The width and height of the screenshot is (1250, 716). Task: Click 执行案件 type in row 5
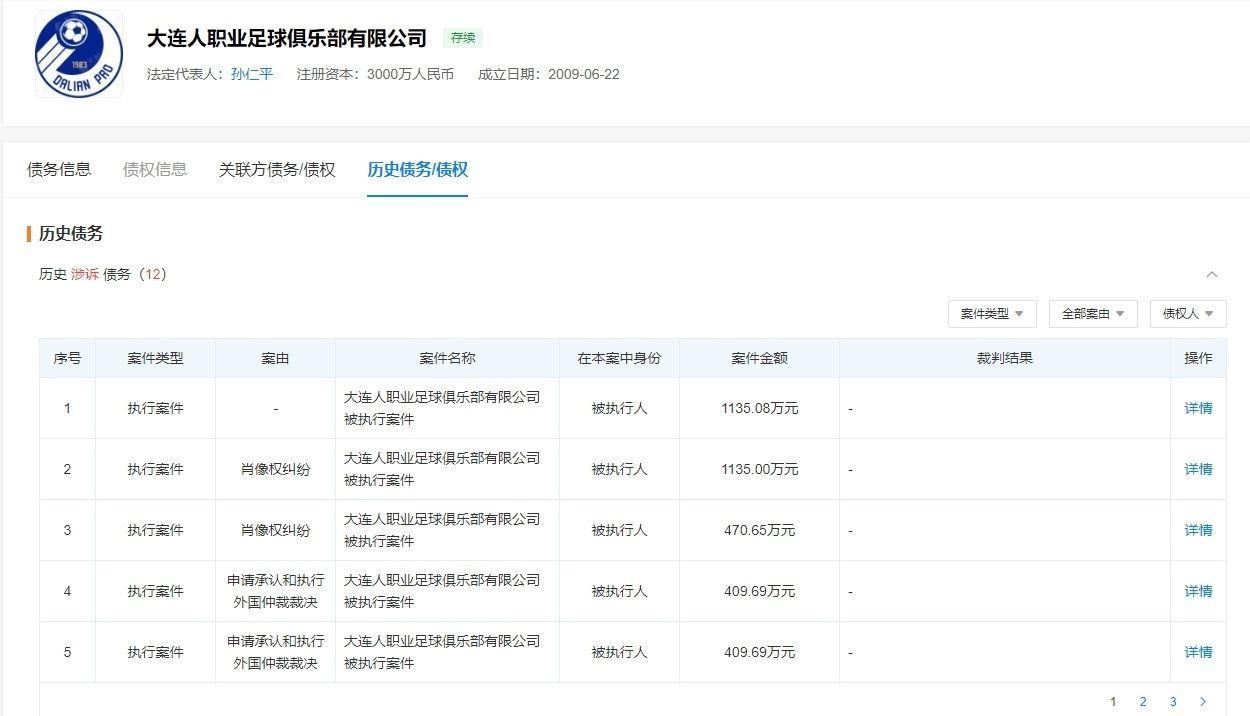[x=155, y=652]
